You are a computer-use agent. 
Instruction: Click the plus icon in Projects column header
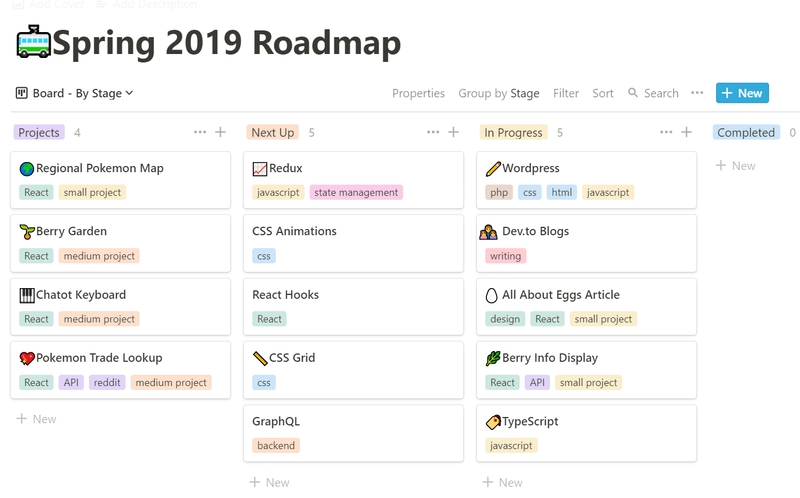(220, 132)
